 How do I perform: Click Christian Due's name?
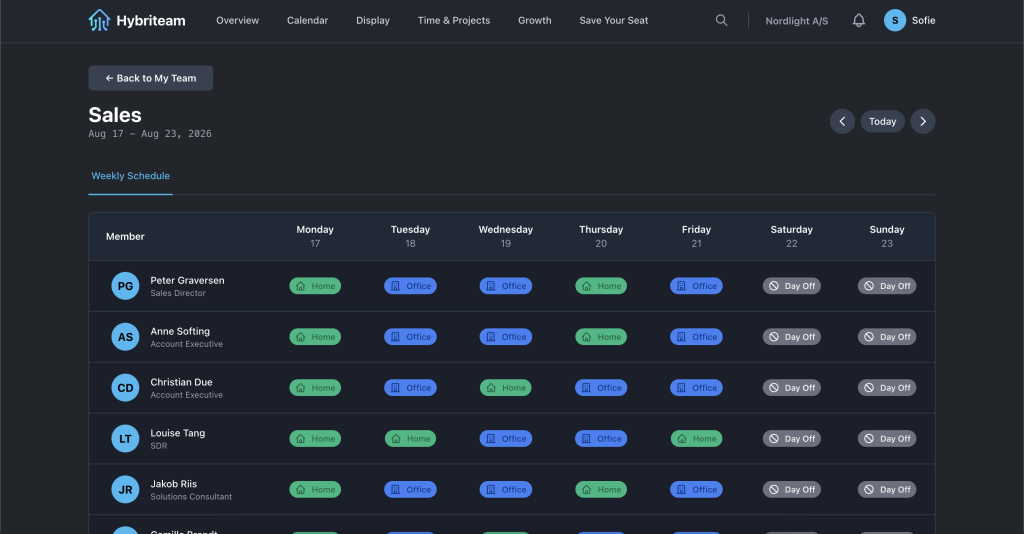[x=182, y=382]
